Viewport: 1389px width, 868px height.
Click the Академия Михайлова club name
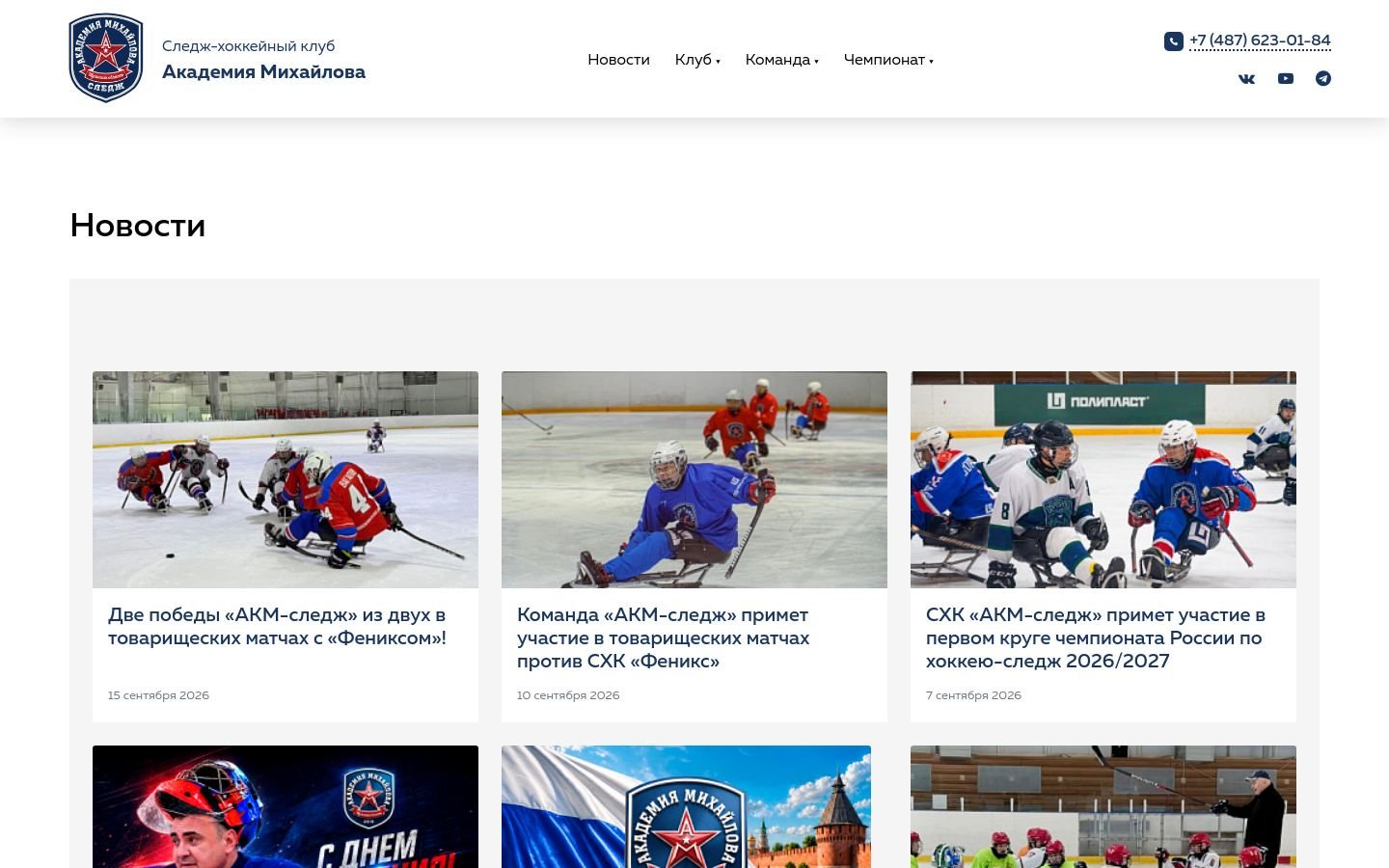(x=263, y=72)
